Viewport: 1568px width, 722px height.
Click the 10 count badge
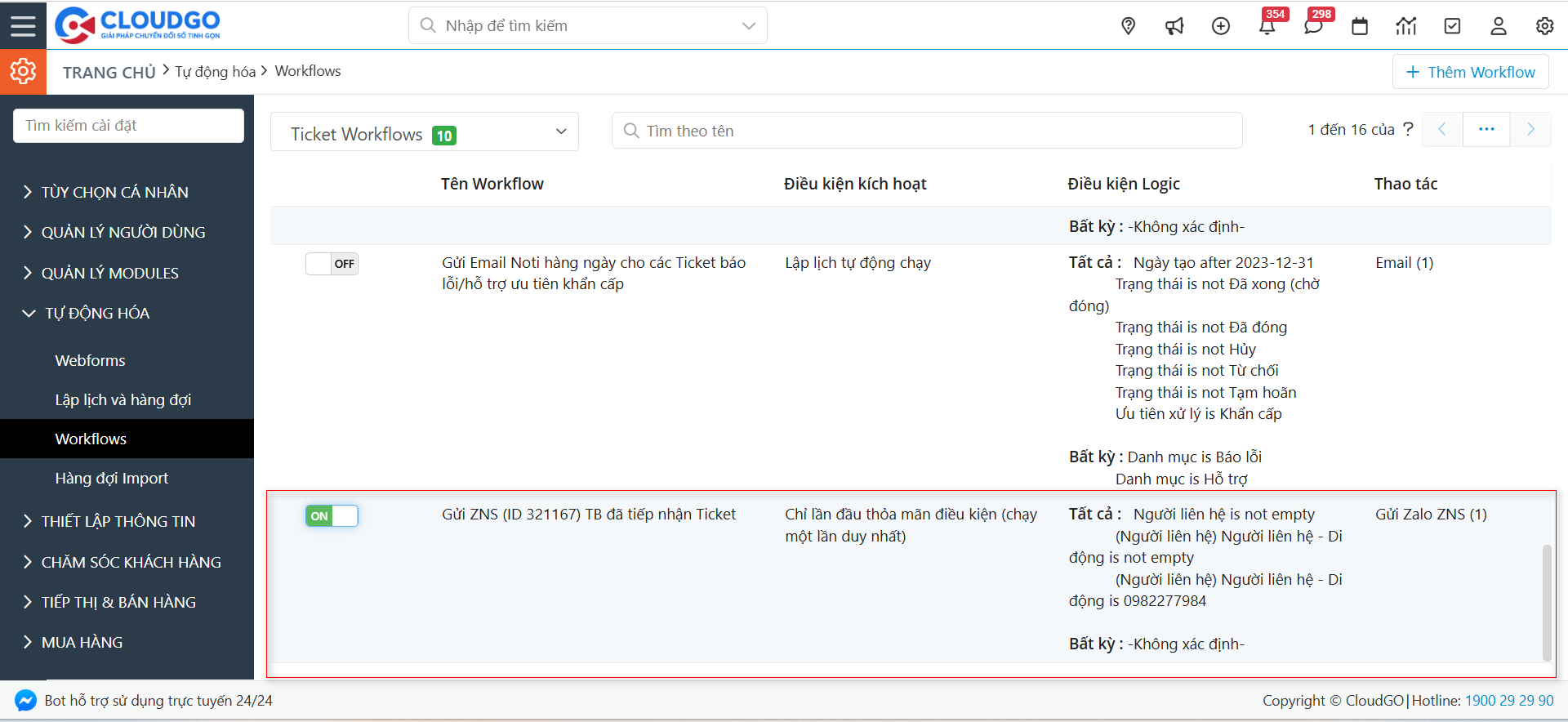click(x=444, y=136)
